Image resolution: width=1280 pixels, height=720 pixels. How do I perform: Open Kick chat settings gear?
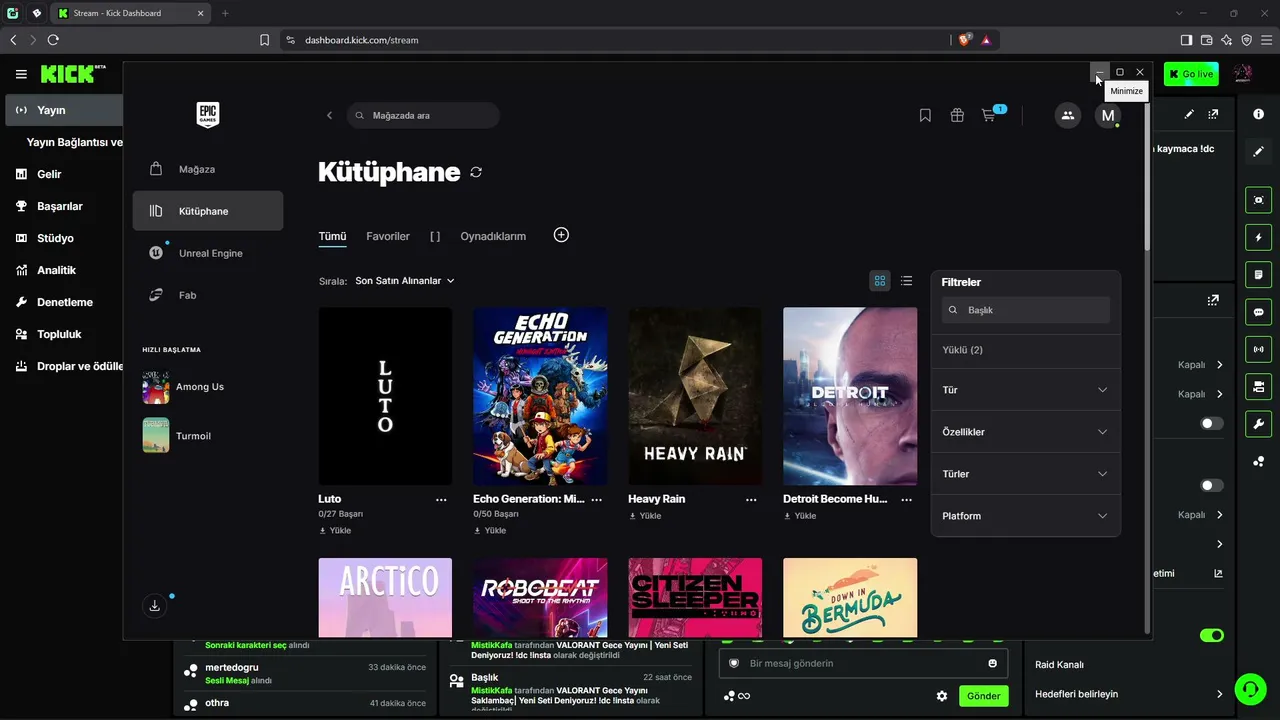pos(941,696)
